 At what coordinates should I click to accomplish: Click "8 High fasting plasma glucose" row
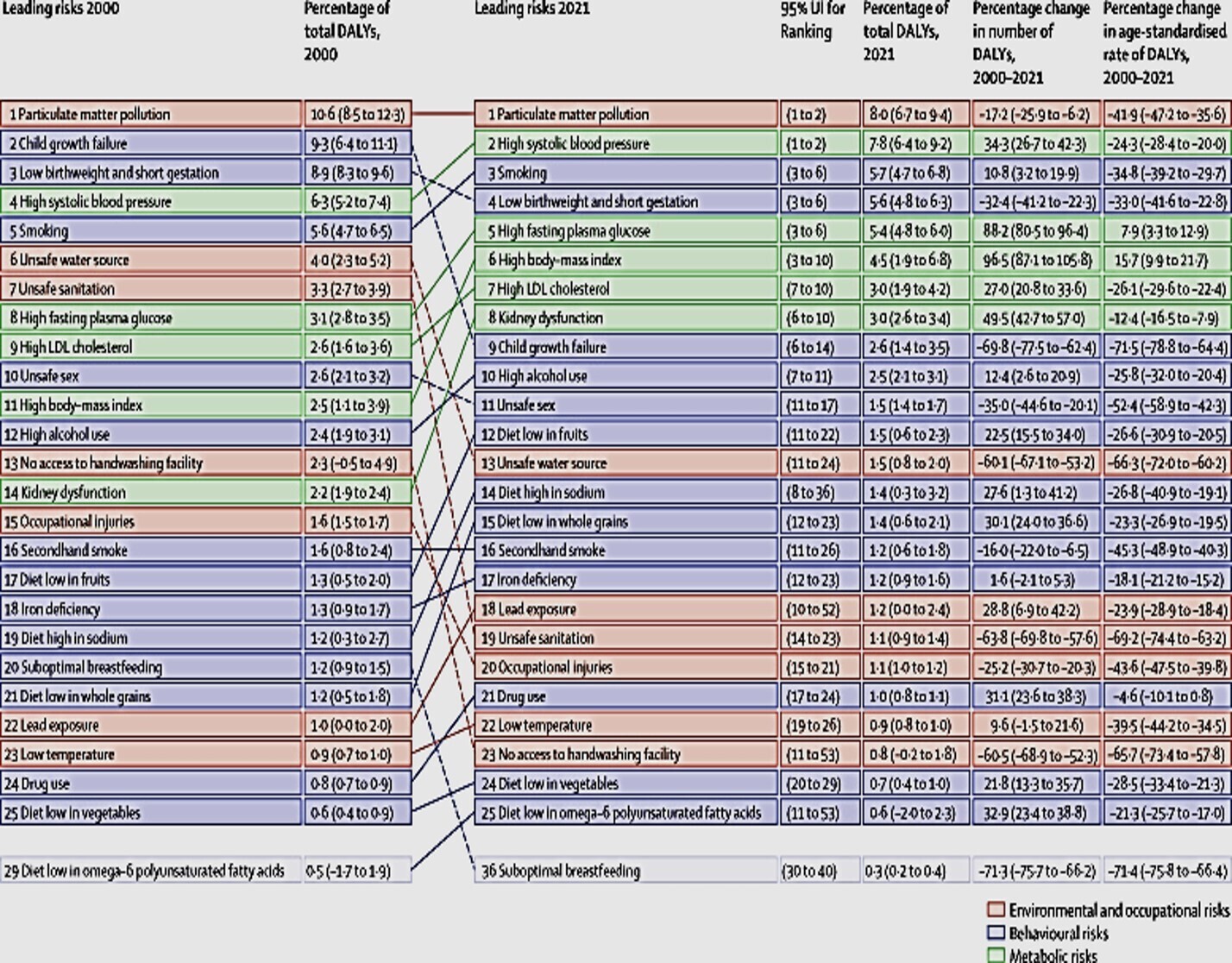151,318
